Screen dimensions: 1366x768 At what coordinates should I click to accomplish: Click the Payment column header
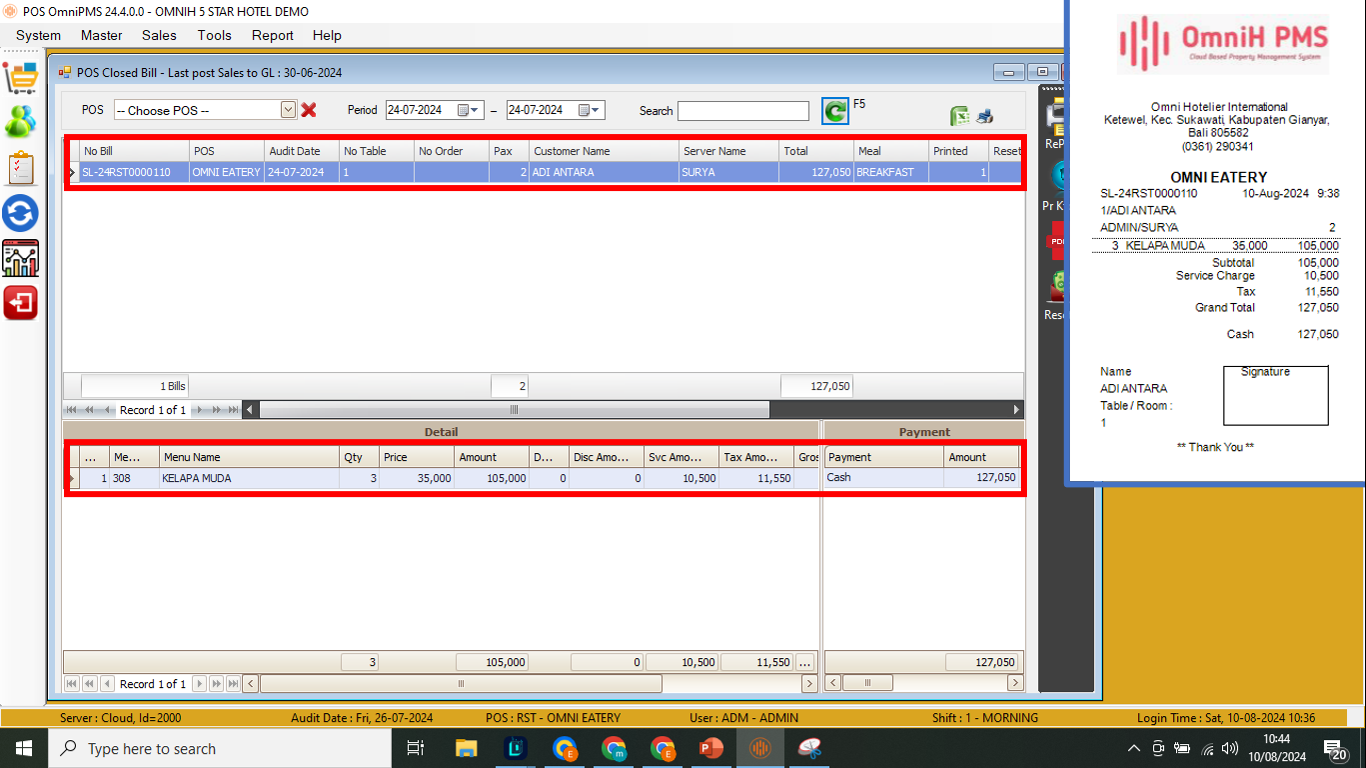coord(884,457)
